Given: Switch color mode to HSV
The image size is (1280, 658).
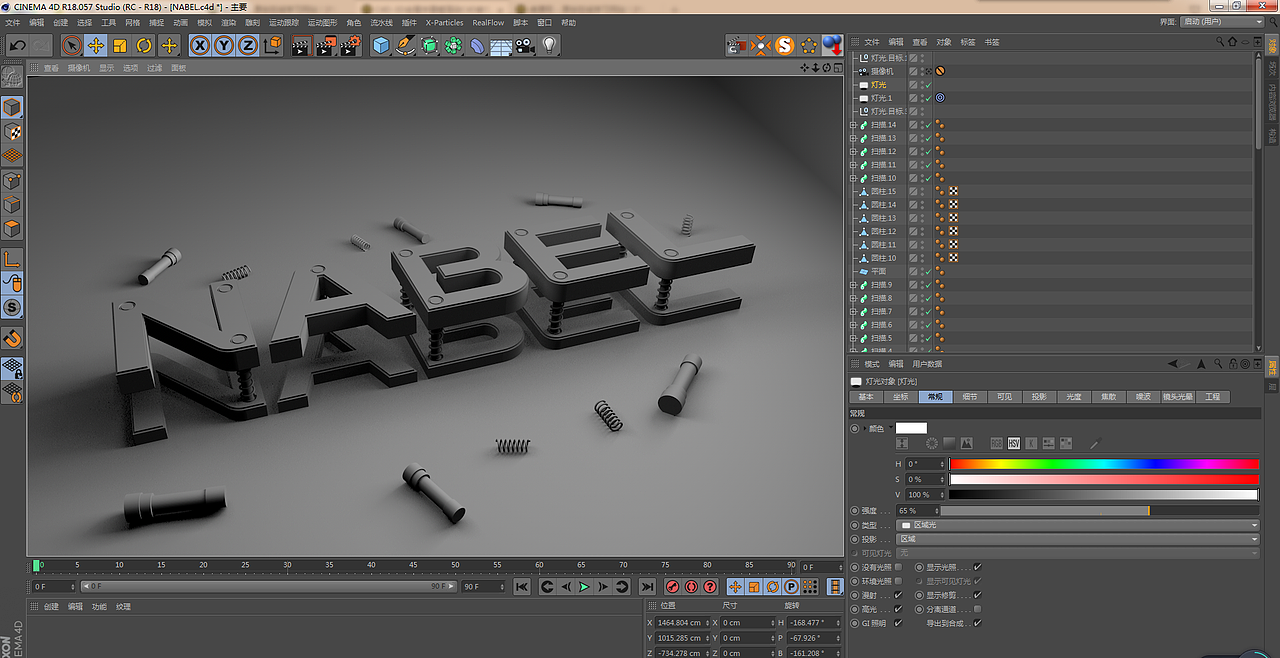Looking at the screenshot, I should (1013, 443).
